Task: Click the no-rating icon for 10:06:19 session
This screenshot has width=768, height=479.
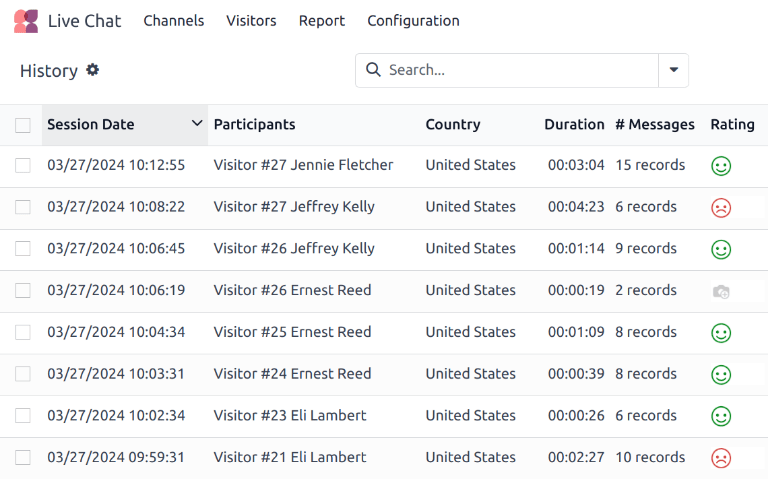Action: [720, 291]
